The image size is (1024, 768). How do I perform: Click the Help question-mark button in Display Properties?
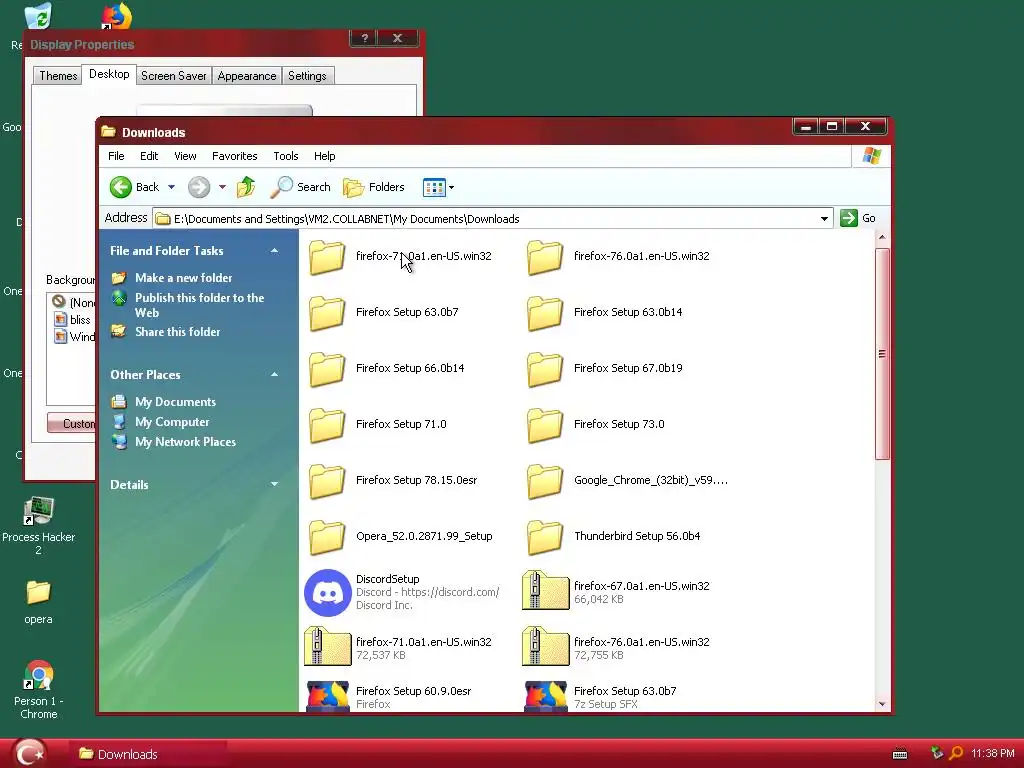(x=364, y=38)
